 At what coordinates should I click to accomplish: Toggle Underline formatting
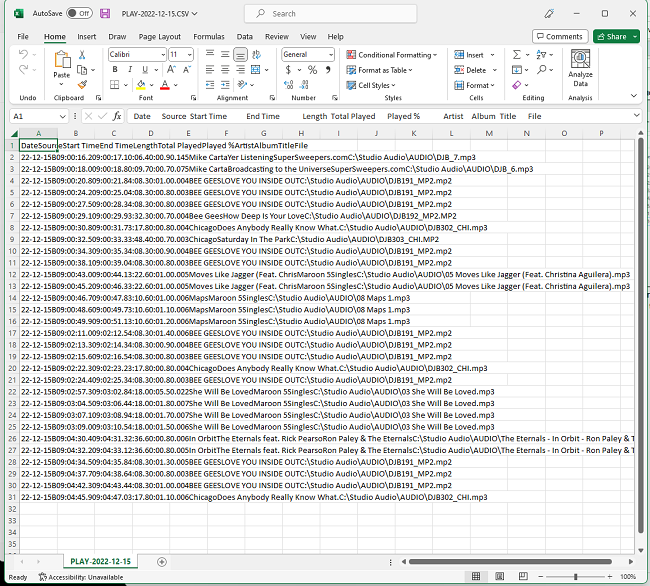[x=145, y=70]
